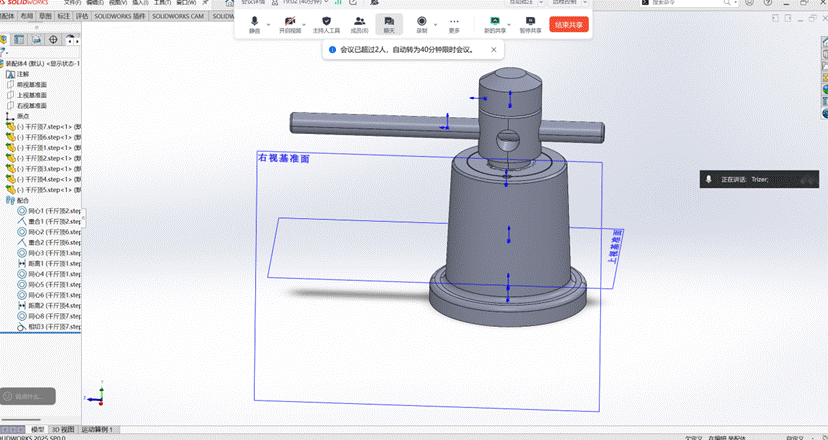Click the red end sharing button
Screen dimensions: 828x440
pos(568,24)
